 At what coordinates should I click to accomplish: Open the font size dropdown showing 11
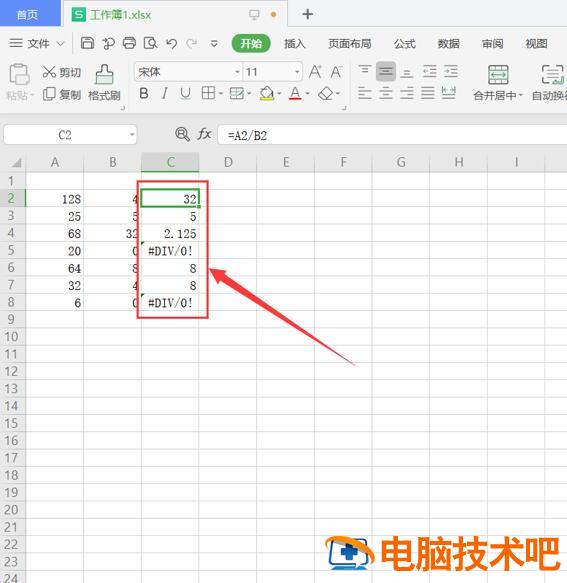tap(297, 72)
